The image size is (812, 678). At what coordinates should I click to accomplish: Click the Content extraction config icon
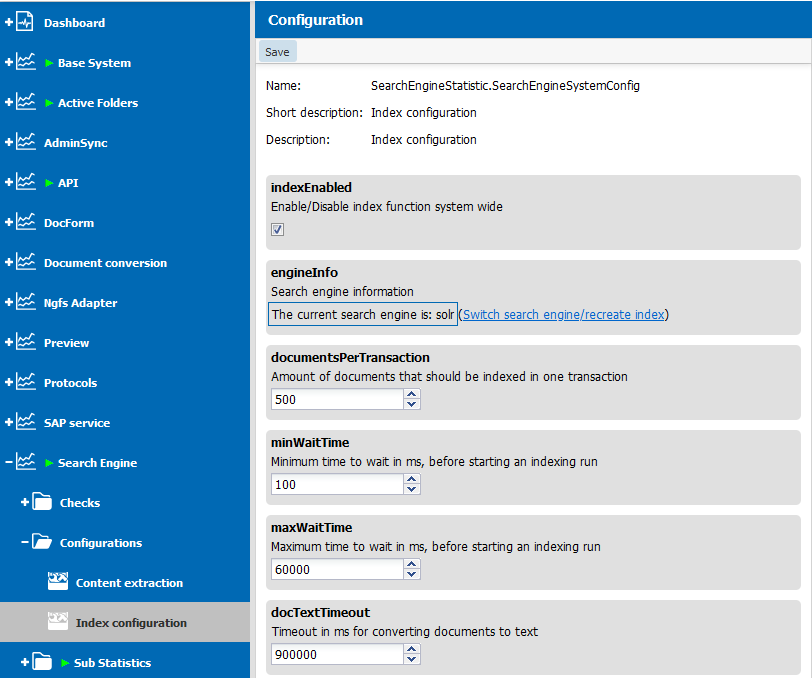(x=58, y=582)
